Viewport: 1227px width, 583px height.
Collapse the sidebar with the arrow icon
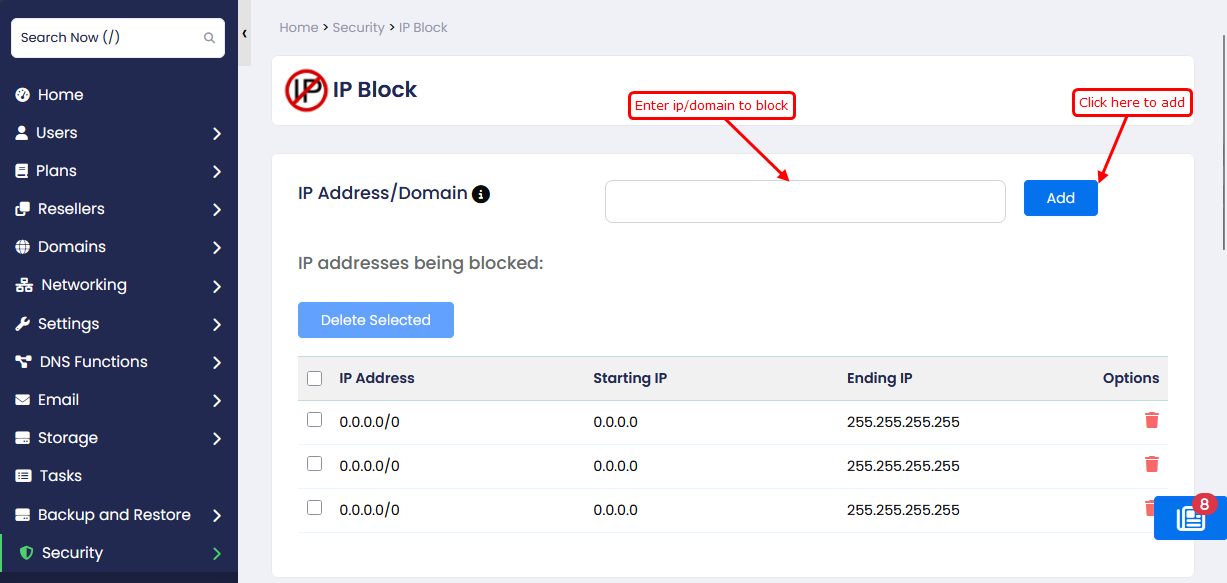(x=244, y=34)
